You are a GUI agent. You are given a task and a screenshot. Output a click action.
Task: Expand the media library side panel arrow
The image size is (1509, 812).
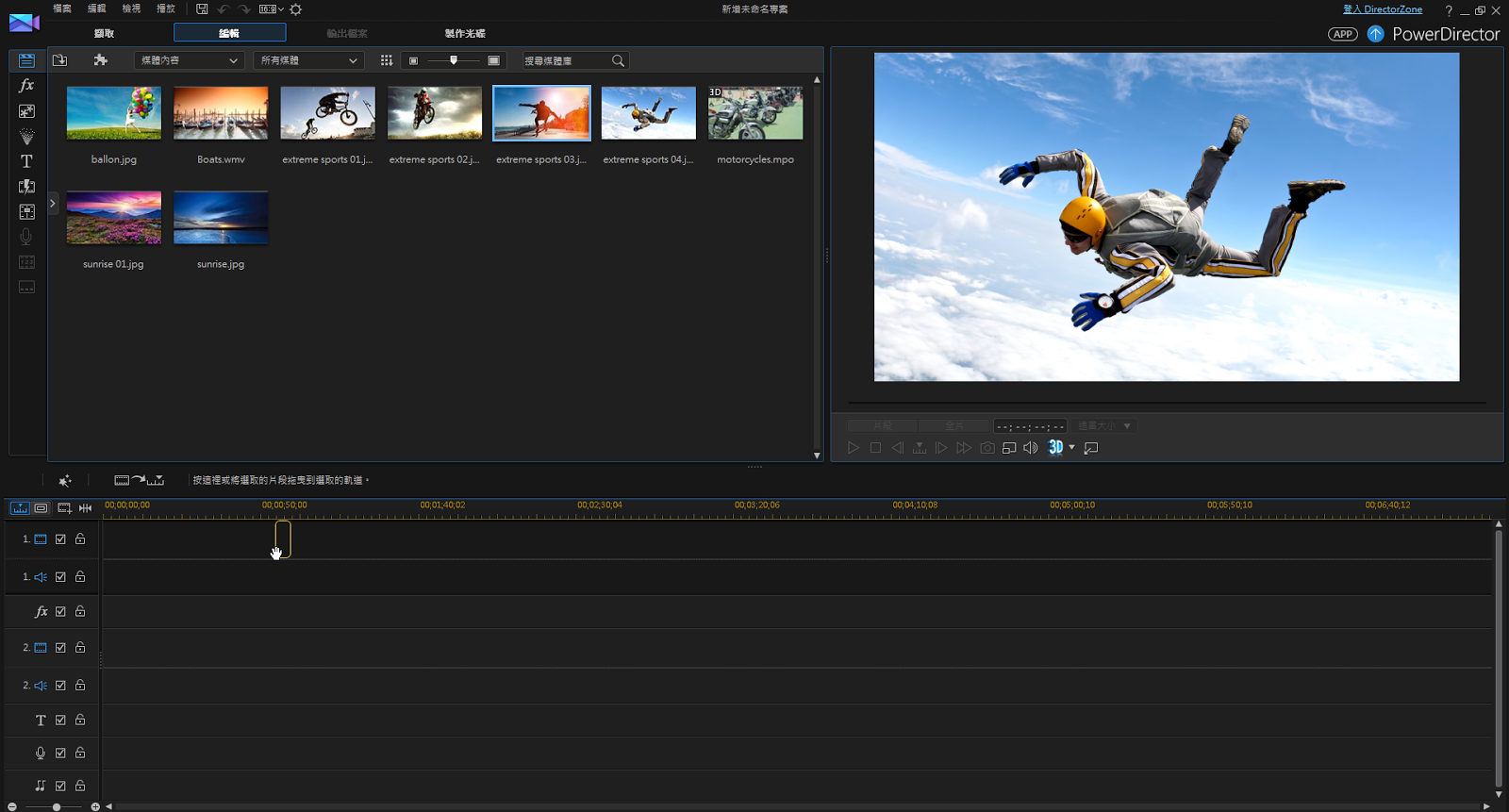(x=53, y=203)
